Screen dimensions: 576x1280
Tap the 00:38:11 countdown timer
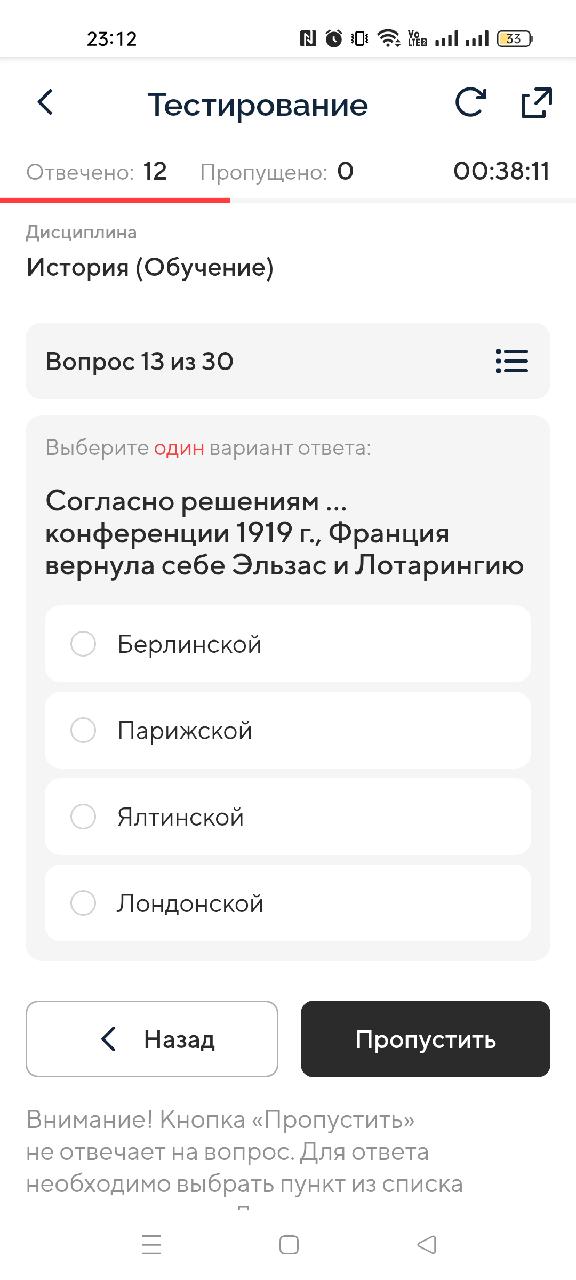(501, 172)
